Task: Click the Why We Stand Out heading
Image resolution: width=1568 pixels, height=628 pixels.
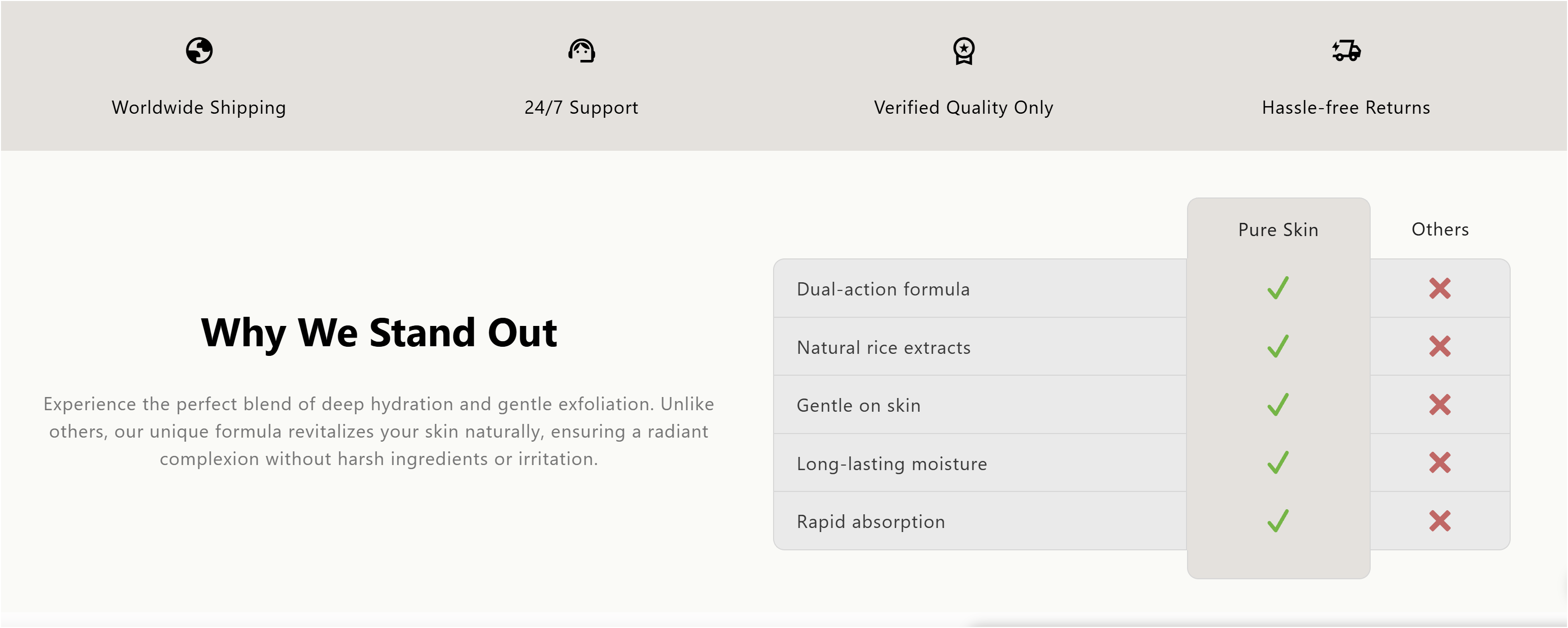Action: (x=378, y=333)
